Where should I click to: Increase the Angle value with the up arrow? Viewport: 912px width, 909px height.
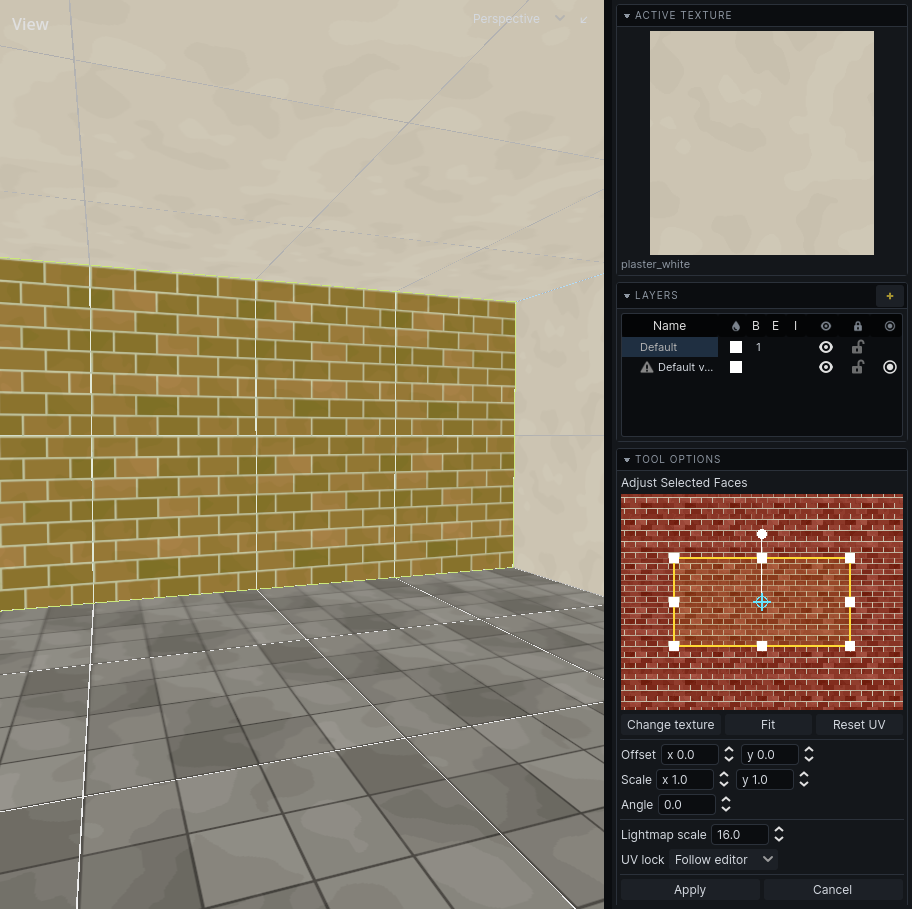[x=726, y=800]
